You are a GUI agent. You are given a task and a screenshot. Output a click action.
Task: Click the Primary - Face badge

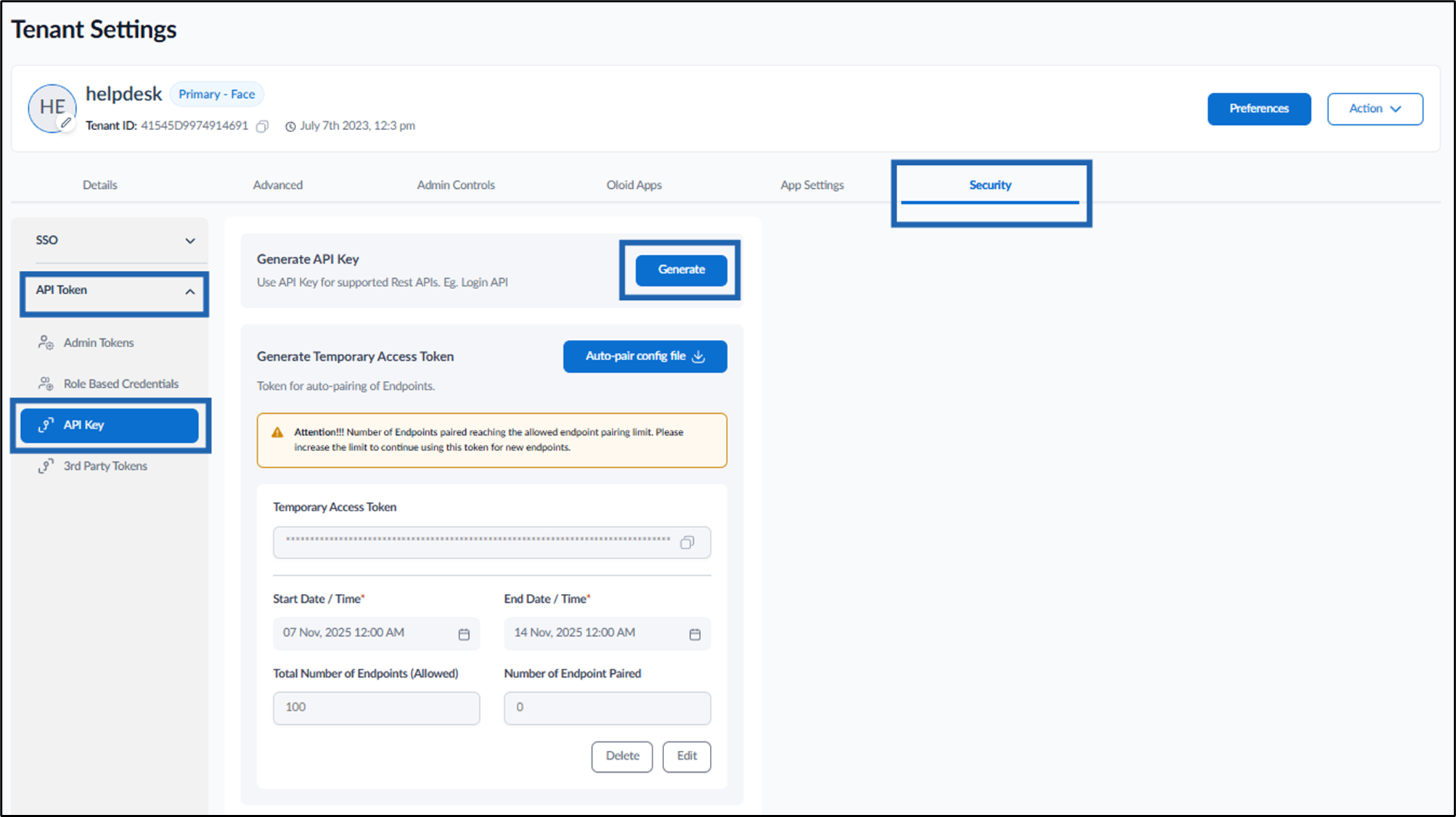point(216,94)
